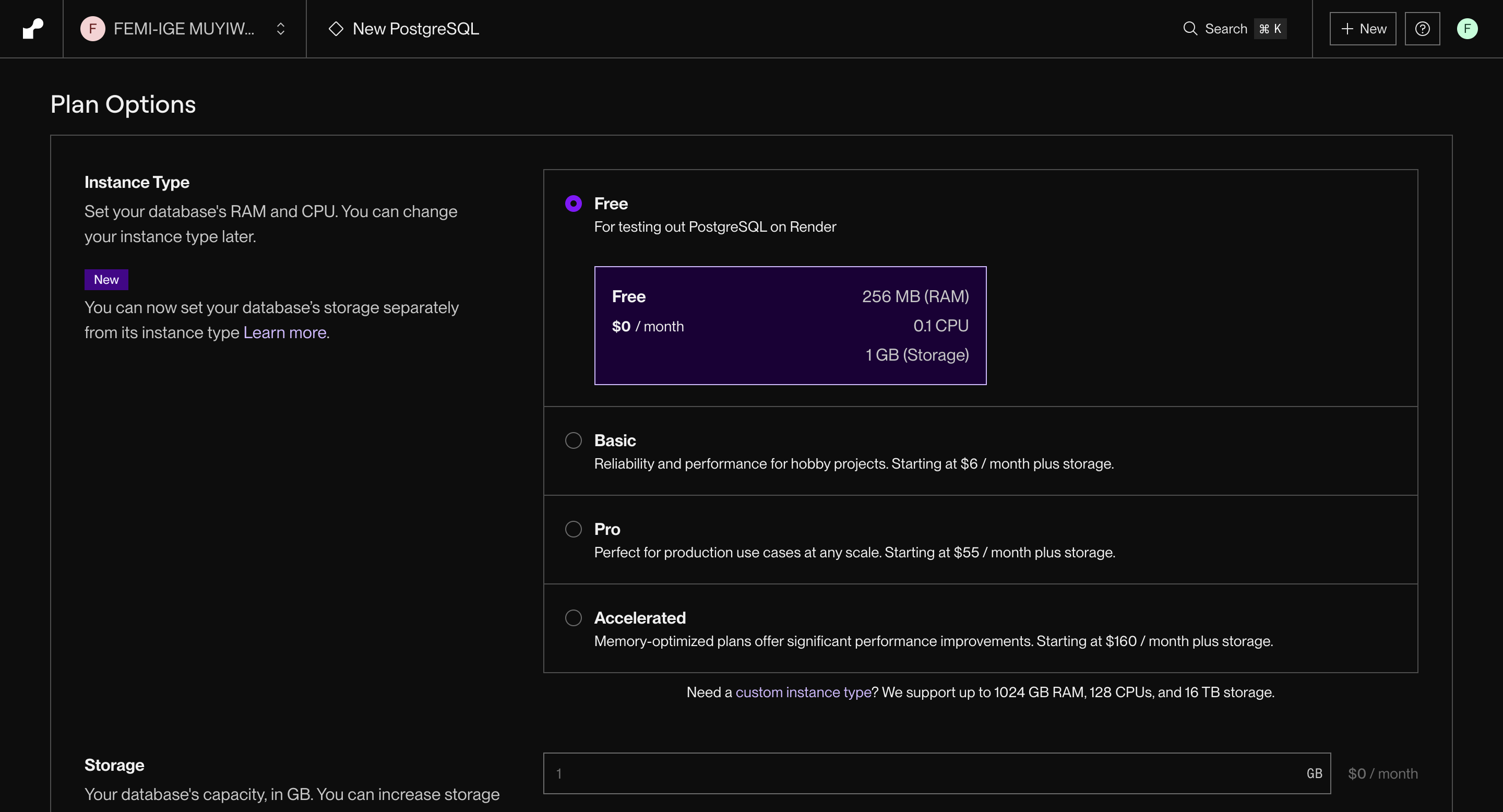Image resolution: width=1503 pixels, height=812 pixels.
Task: Click the Plan Options heading
Action: [123, 104]
